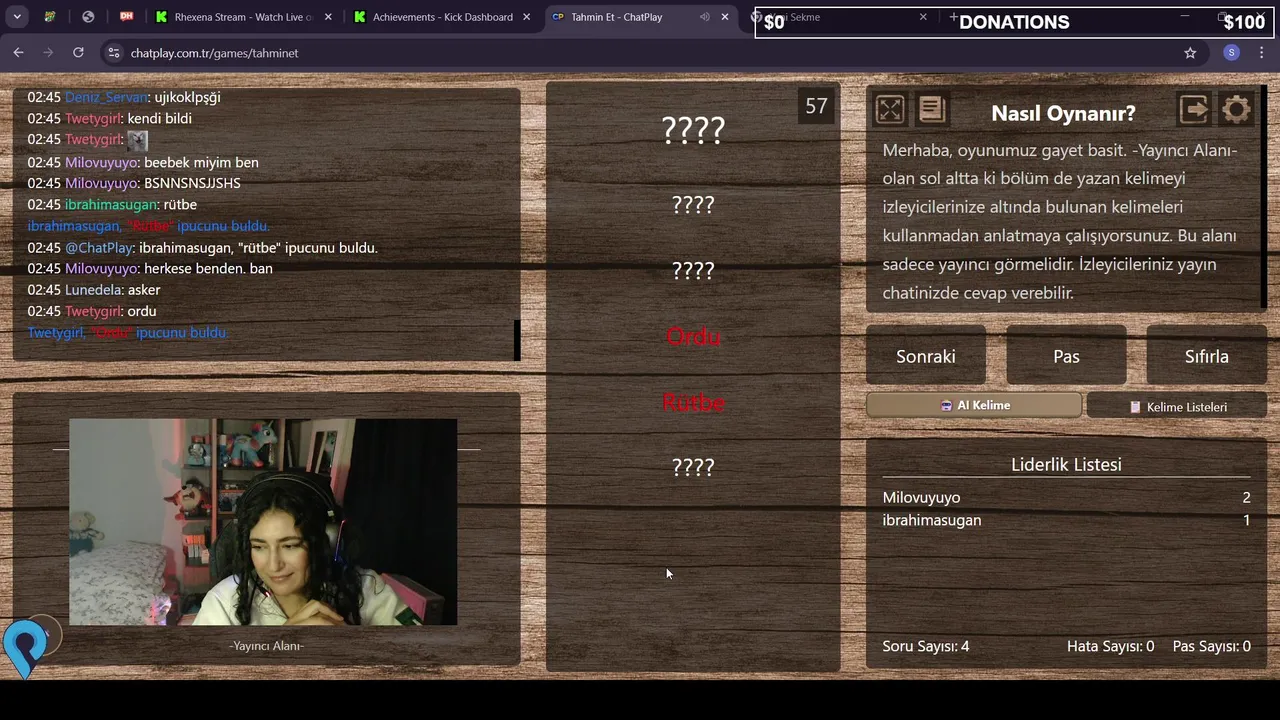Reload the page with refresh icon
This screenshot has width=1280, height=720.
click(x=78, y=53)
